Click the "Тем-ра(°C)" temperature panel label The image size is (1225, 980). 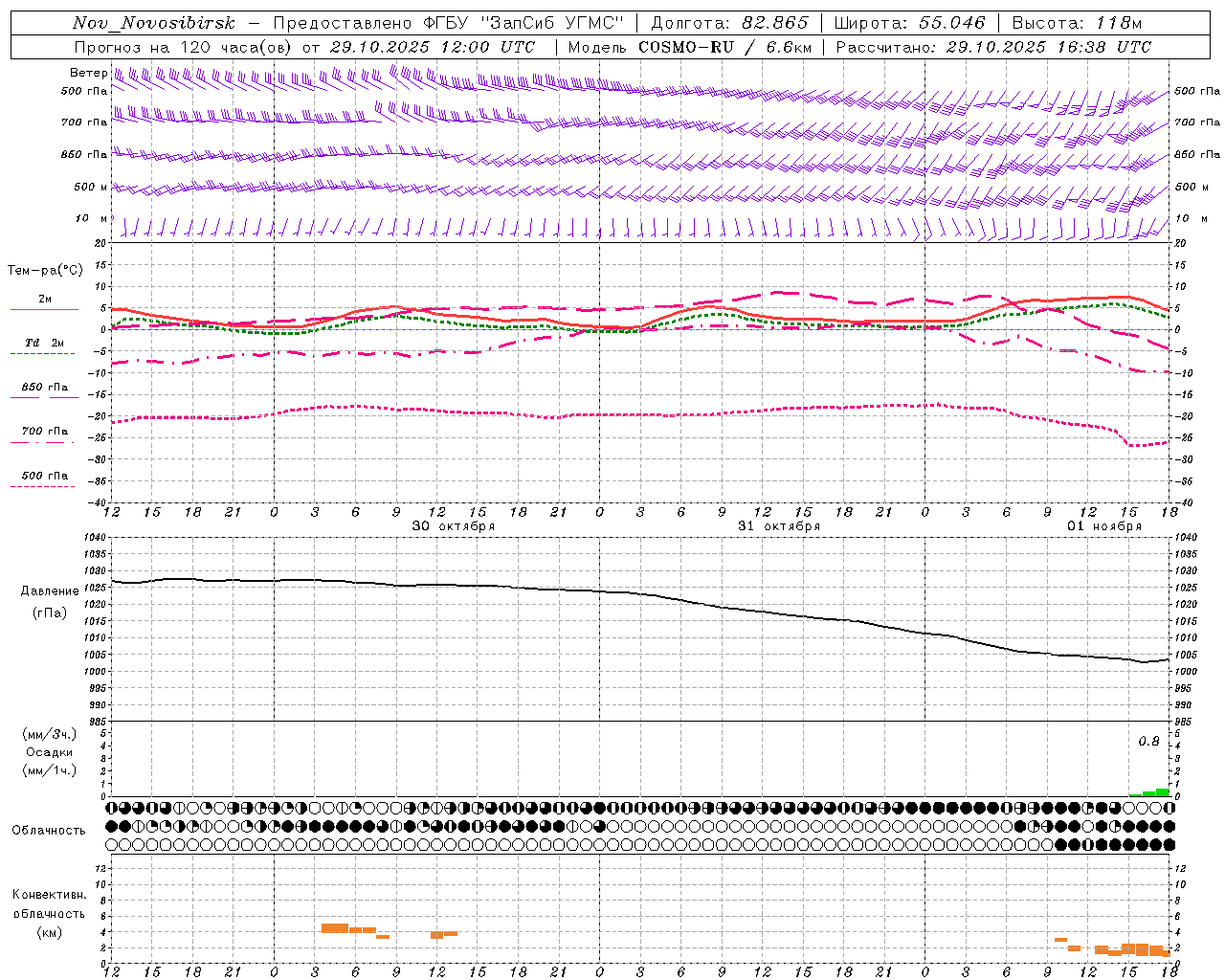(x=45, y=270)
